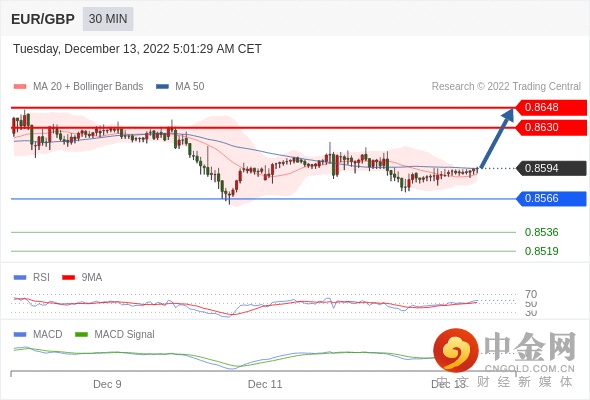Click the RSI blue legend swatch
Screen dimensions: 590x400
(x=20, y=278)
